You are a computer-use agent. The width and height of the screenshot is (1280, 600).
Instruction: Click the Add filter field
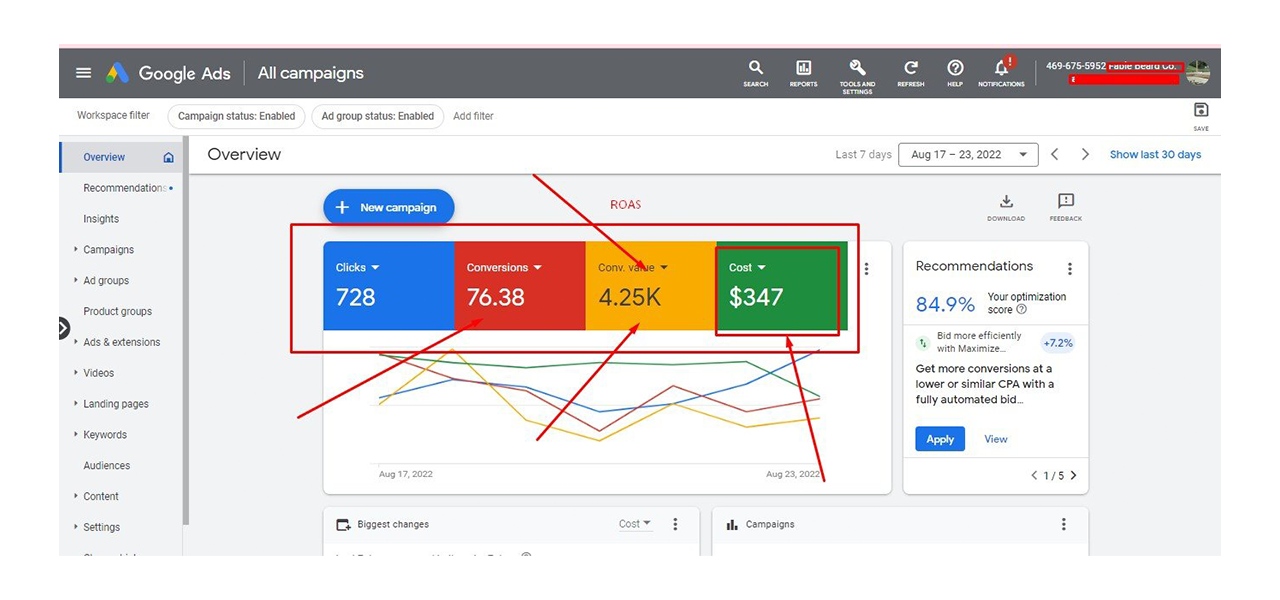(x=473, y=116)
